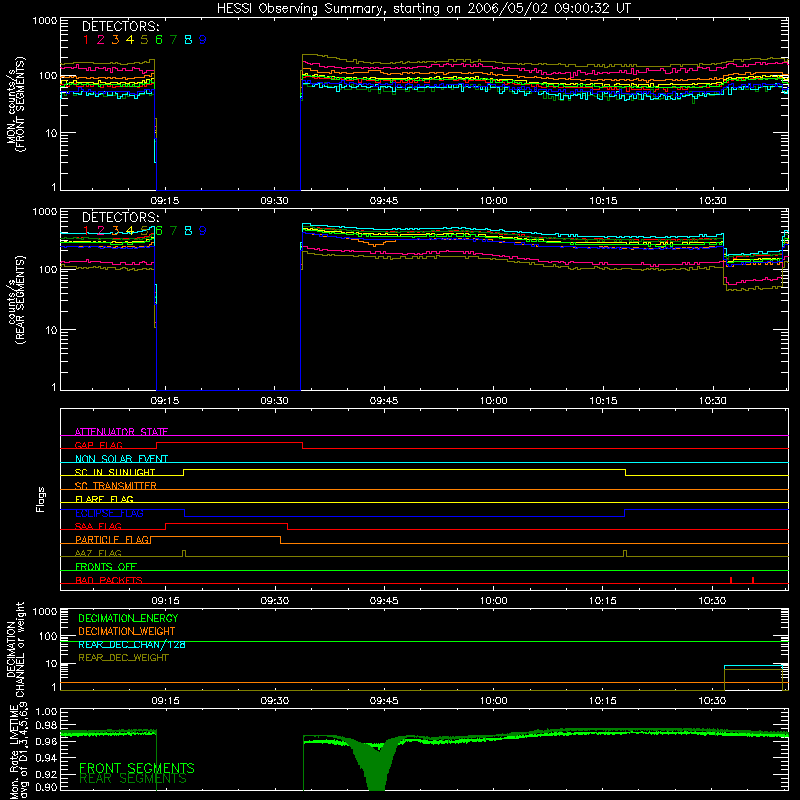Click the later red BAD_PACKETS tick mark
Viewport: 800px width, 800px height.
tap(753, 580)
